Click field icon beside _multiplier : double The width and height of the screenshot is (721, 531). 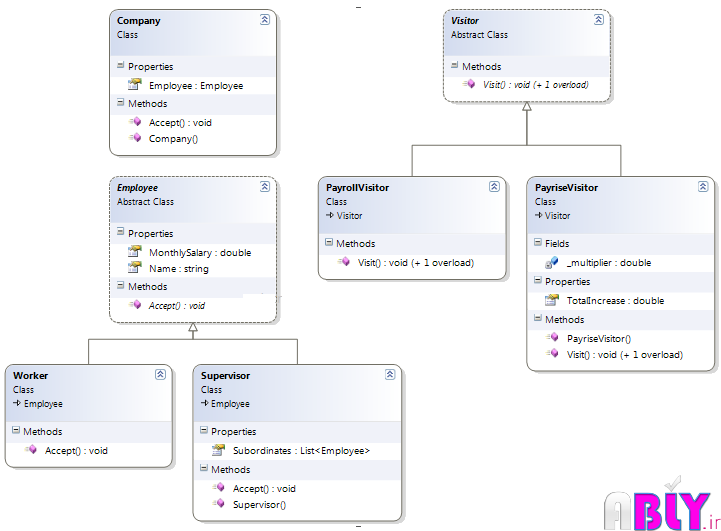click(552, 262)
